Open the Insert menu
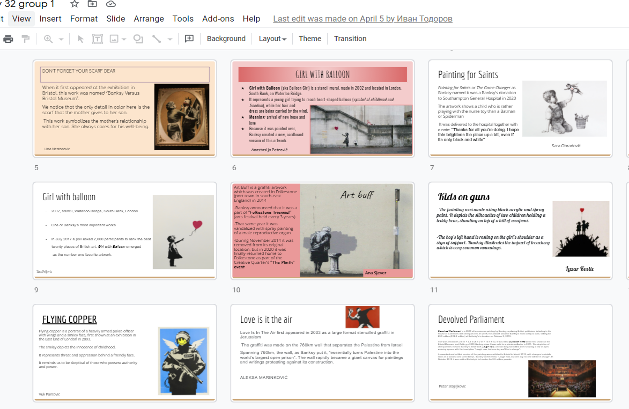 click(x=50, y=18)
